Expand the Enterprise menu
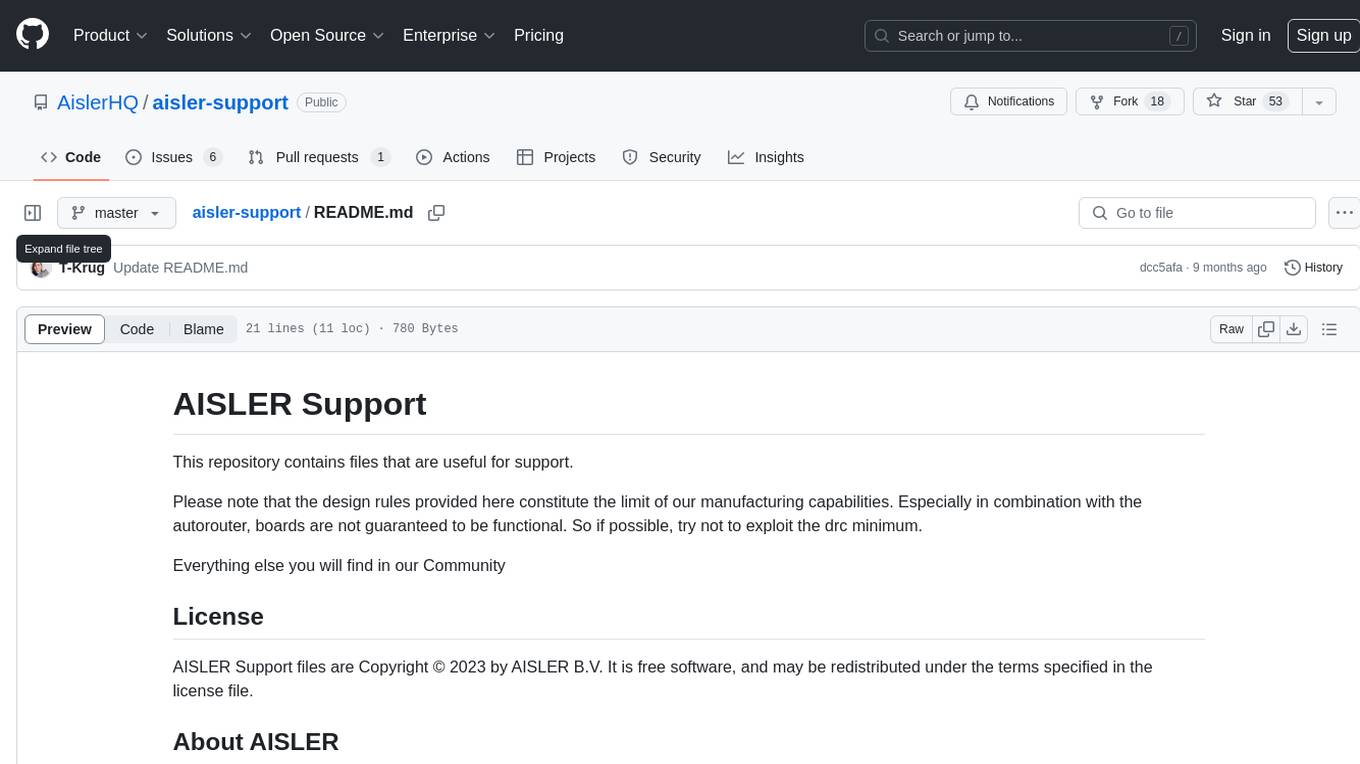 (x=449, y=35)
